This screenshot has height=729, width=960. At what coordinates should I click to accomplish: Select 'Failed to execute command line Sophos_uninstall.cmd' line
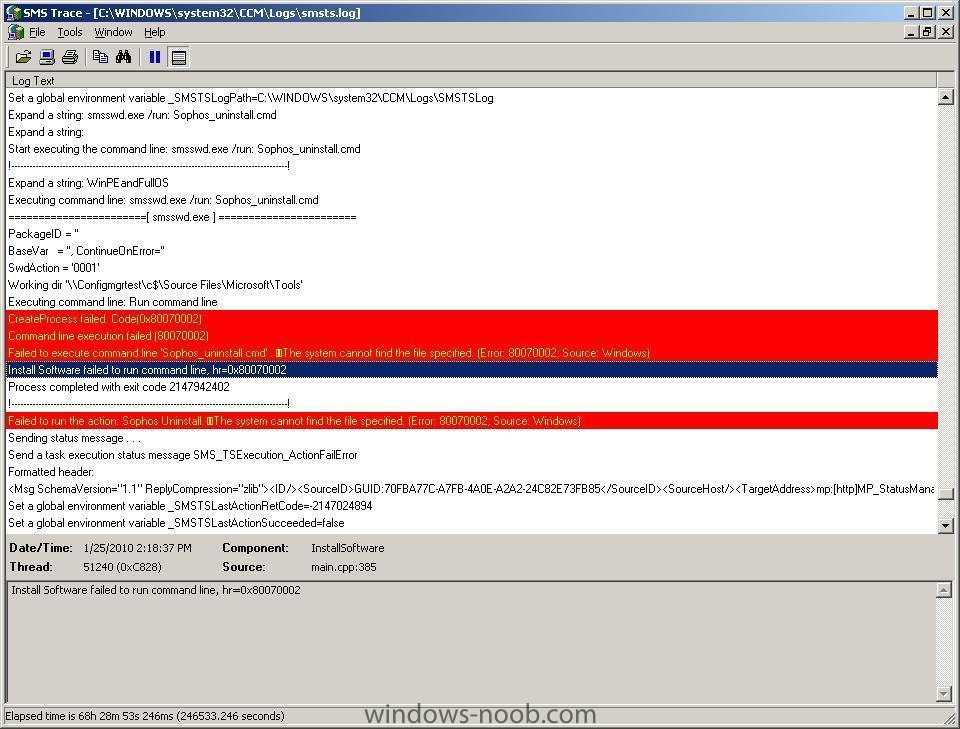click(x=471, y=353)
